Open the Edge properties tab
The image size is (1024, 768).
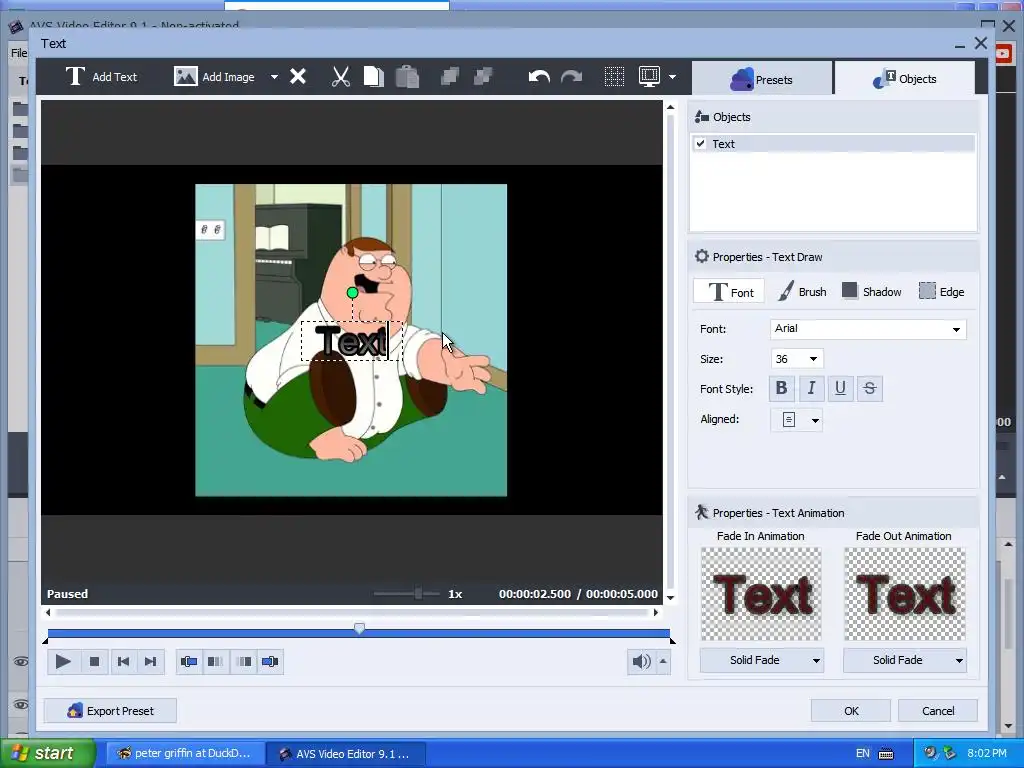pyautogui.click(x=941, y=292)
